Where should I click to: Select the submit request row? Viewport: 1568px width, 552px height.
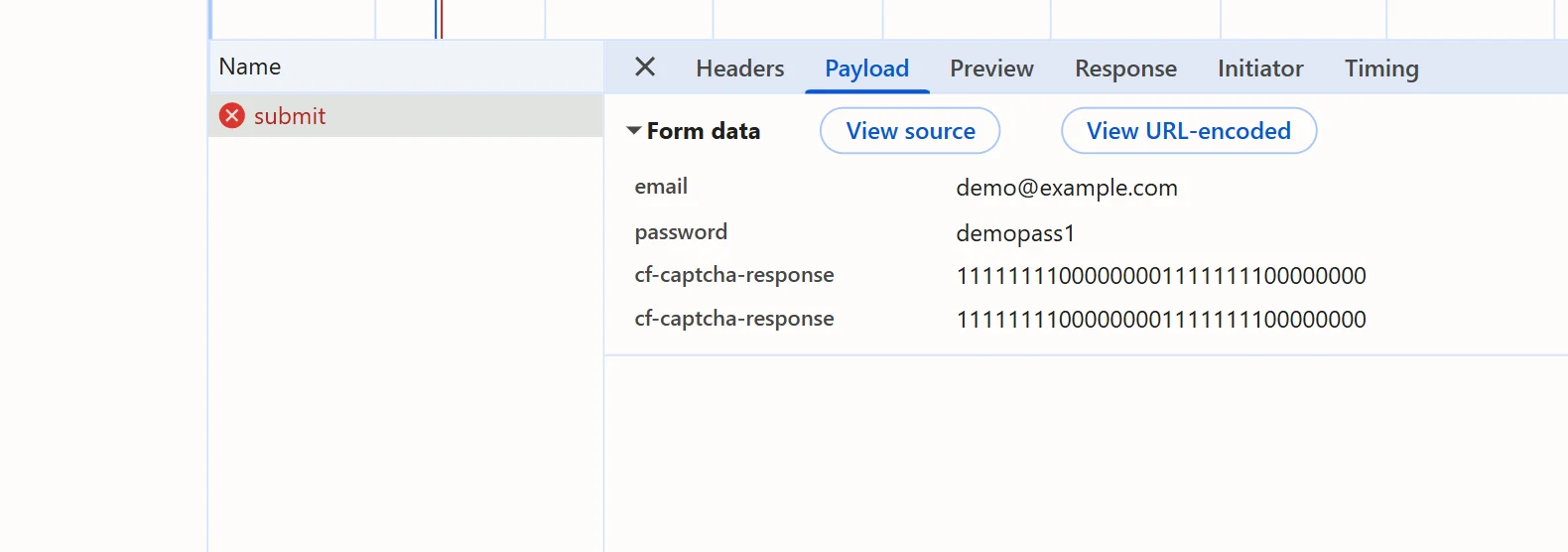pos(406,116)
